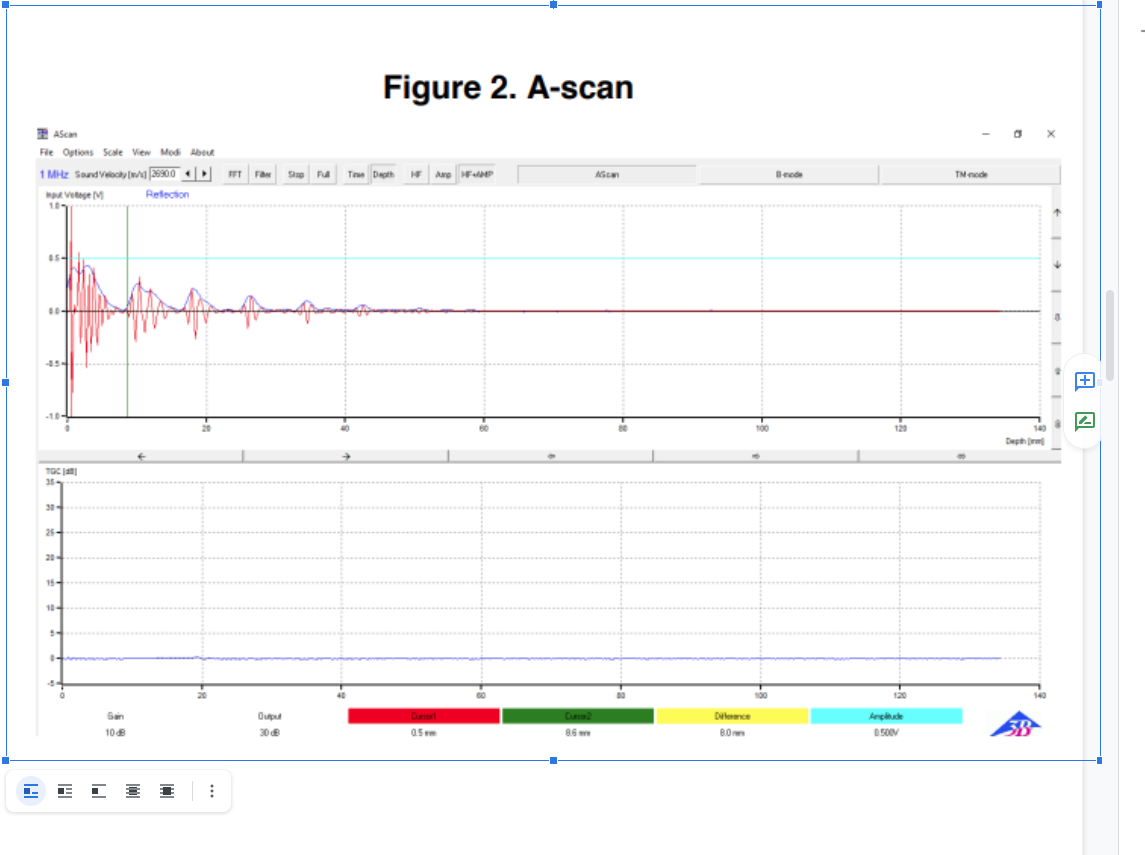Viewport: 1145px width, 855px height.
Task: Open the Modi menu in AScan
Action: [170, 152]
